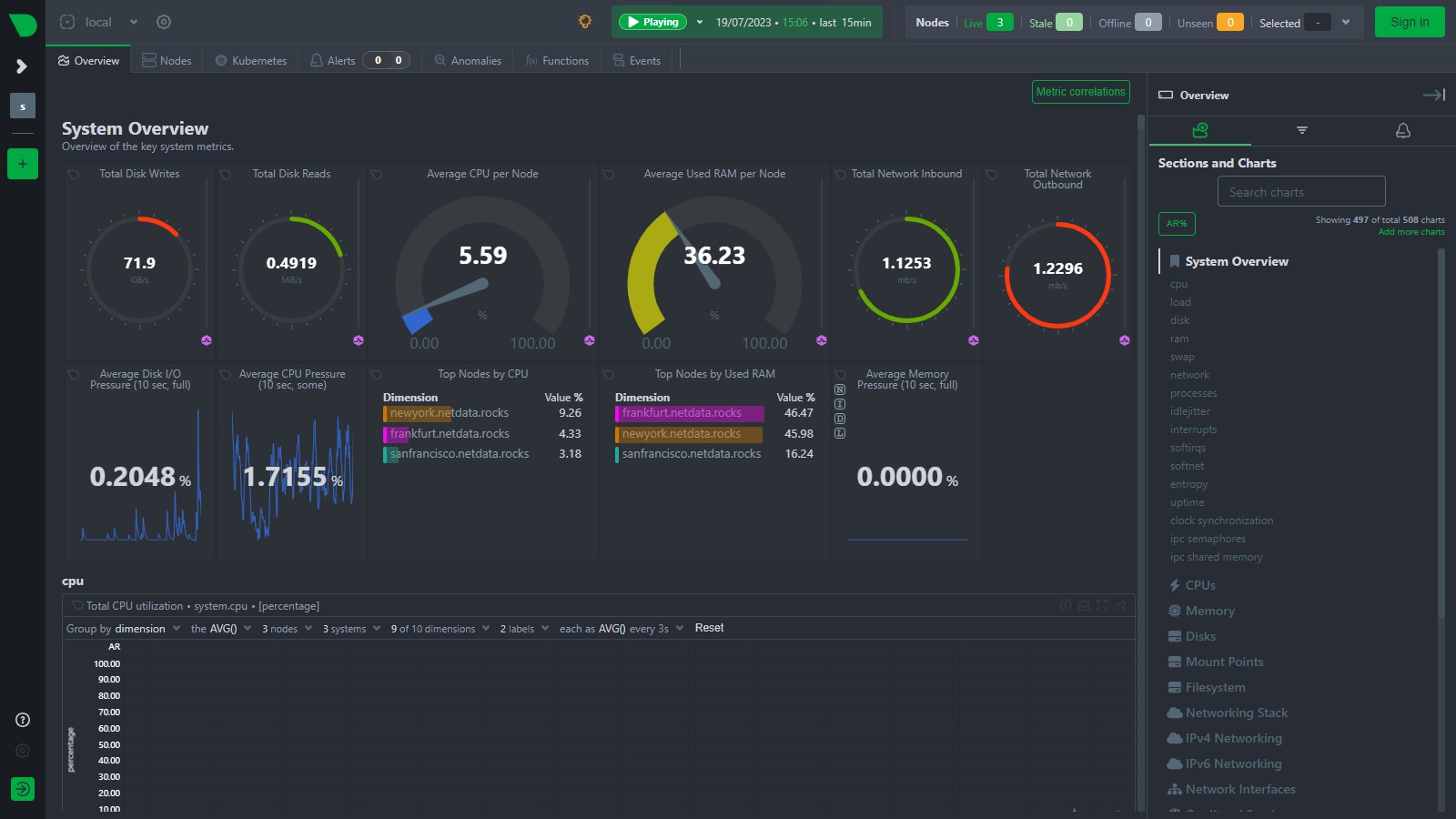This screenshot has height=819, width=1456.
Task: Open the bell alerts tab in right panel
Action: [x=1403, y=131]
